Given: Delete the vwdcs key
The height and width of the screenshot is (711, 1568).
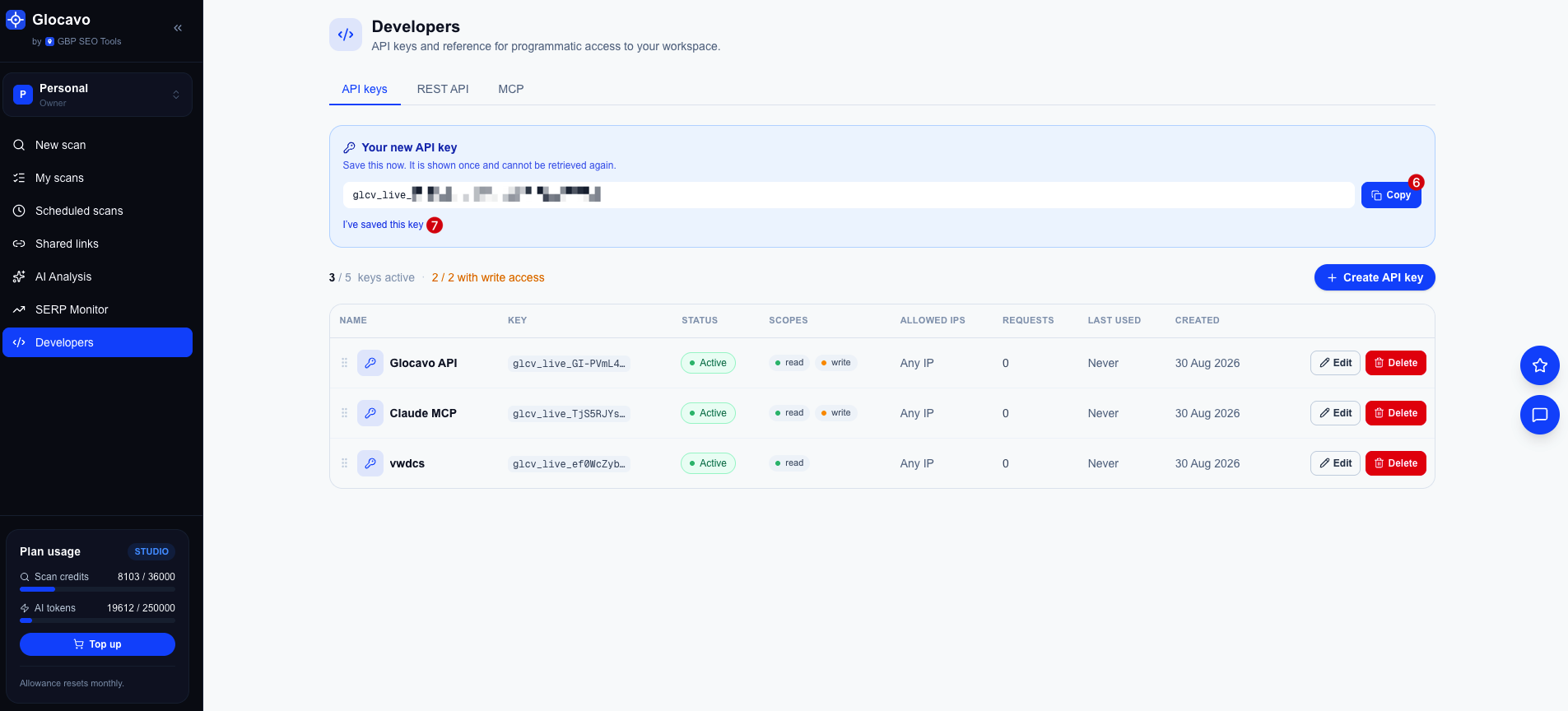Looking at the screenshot, I should [x=1396, y=463].
